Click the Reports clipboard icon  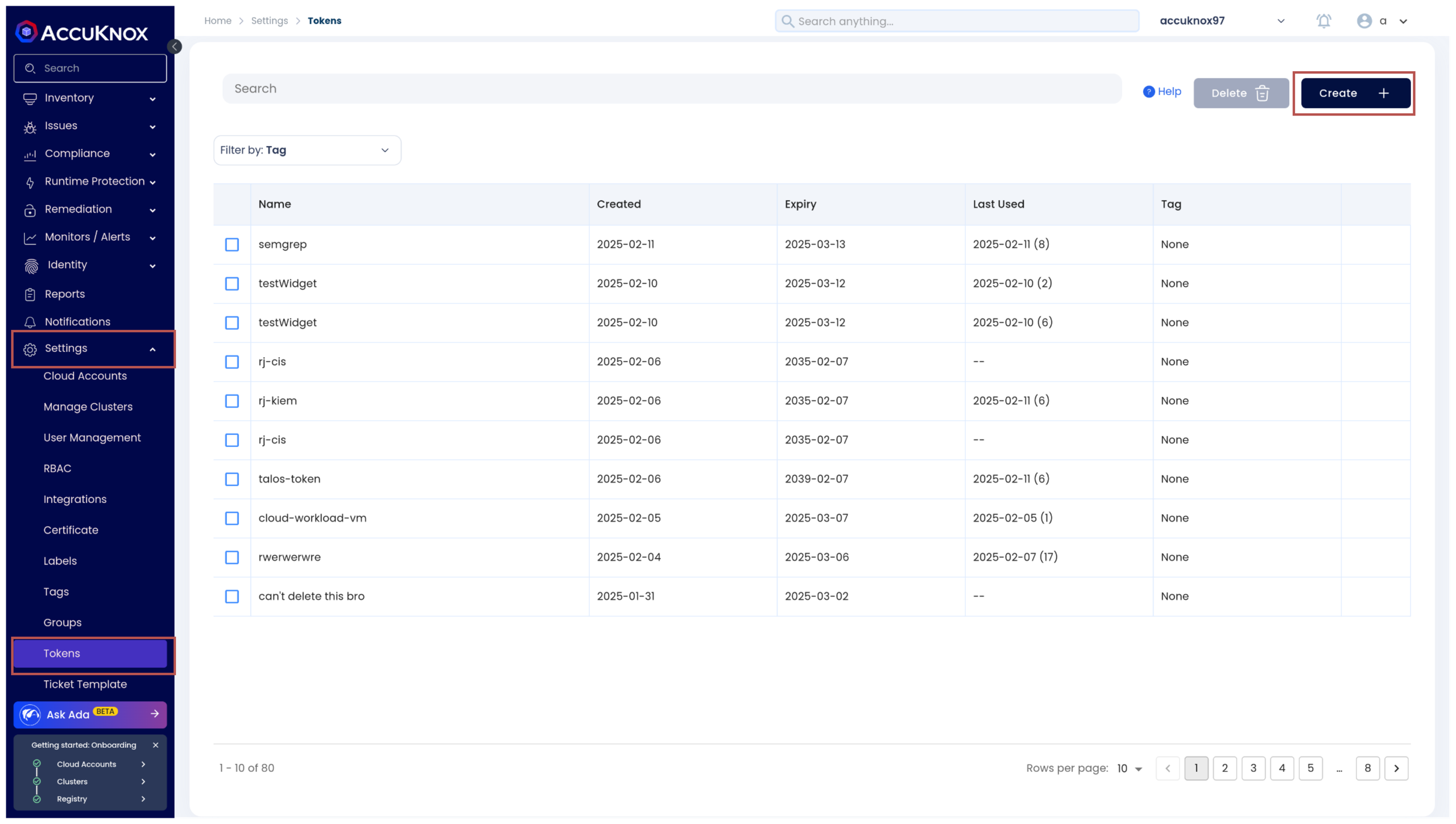tap(30, 295)
